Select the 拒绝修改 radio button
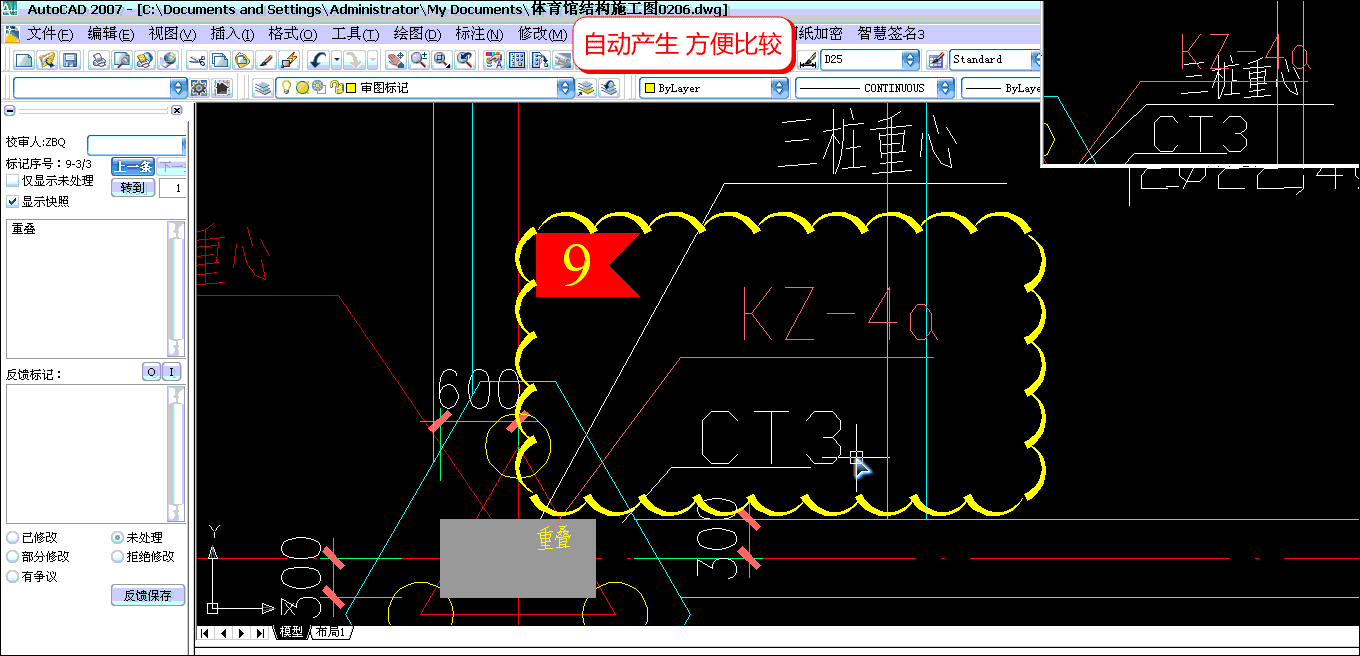Image resolution: width=1360 pixels, height=656 pixels. pyautogui.click(x=117, y=557)
